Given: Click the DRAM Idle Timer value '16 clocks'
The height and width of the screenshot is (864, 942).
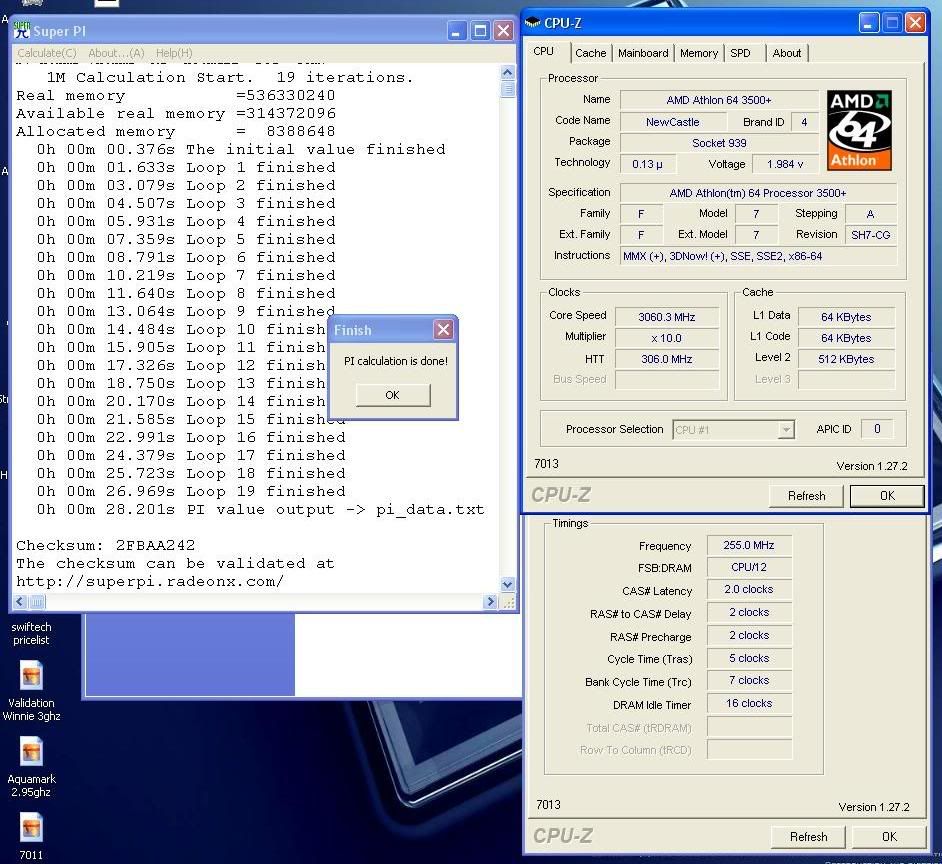Looking at the screenshot, I should click(x=749, y=704).
